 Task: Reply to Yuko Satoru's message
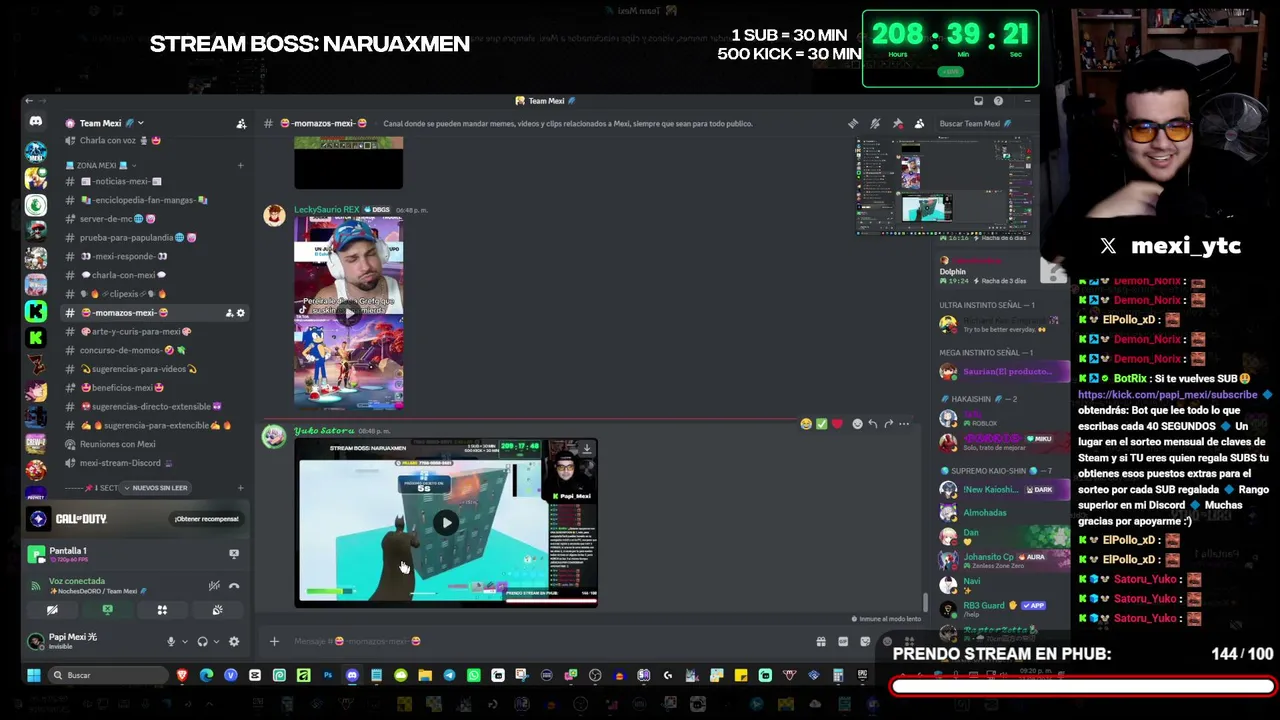click(x=873, y=424)
